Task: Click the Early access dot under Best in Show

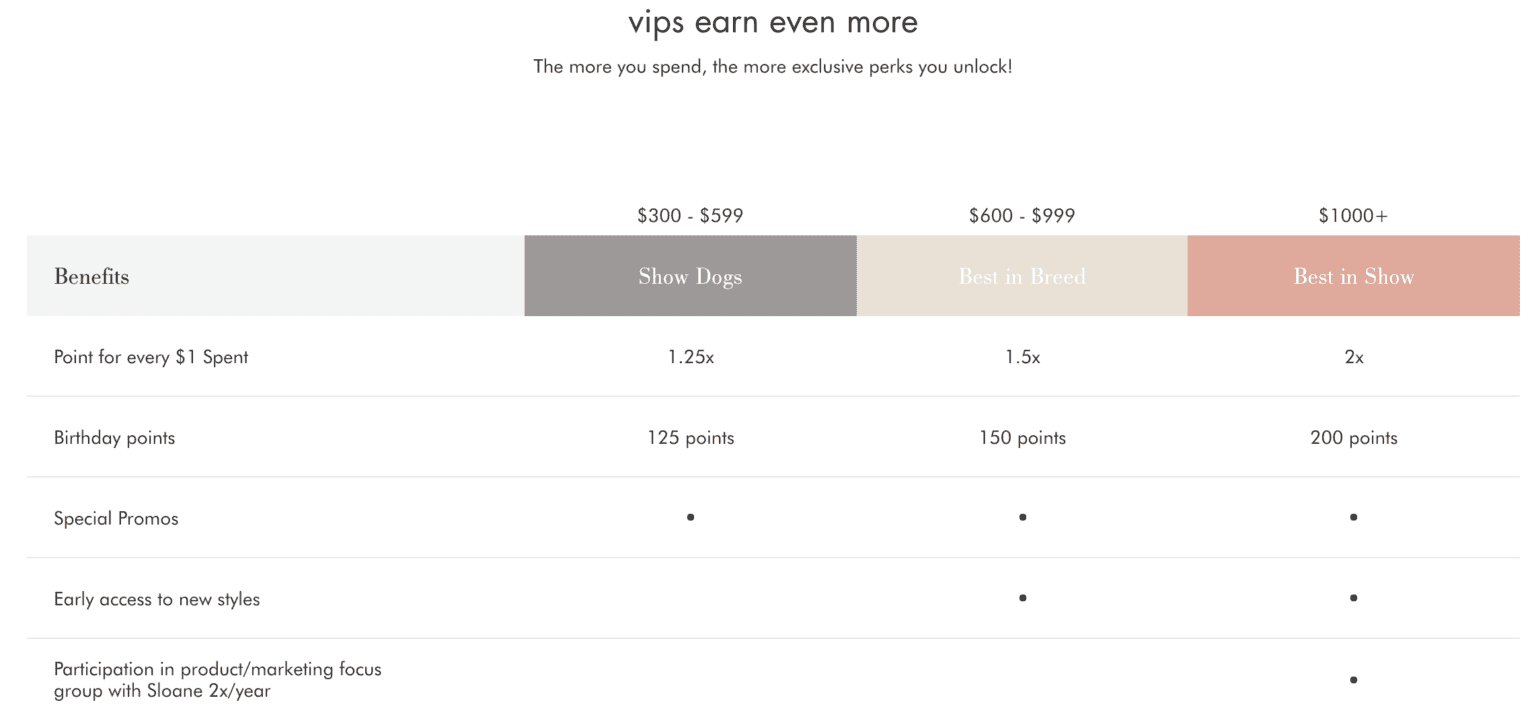Action: point(1353,598)
